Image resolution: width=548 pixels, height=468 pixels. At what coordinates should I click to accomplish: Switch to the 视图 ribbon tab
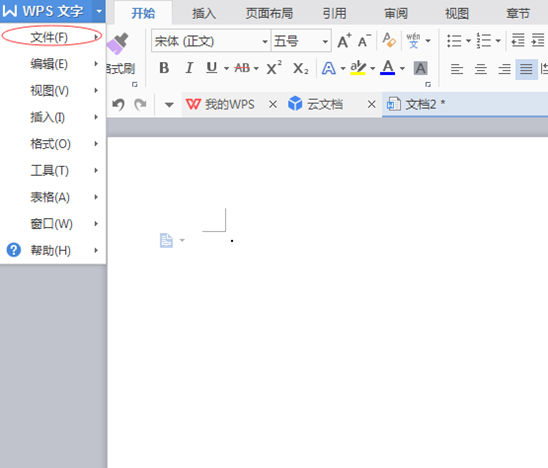click(457, 14)
